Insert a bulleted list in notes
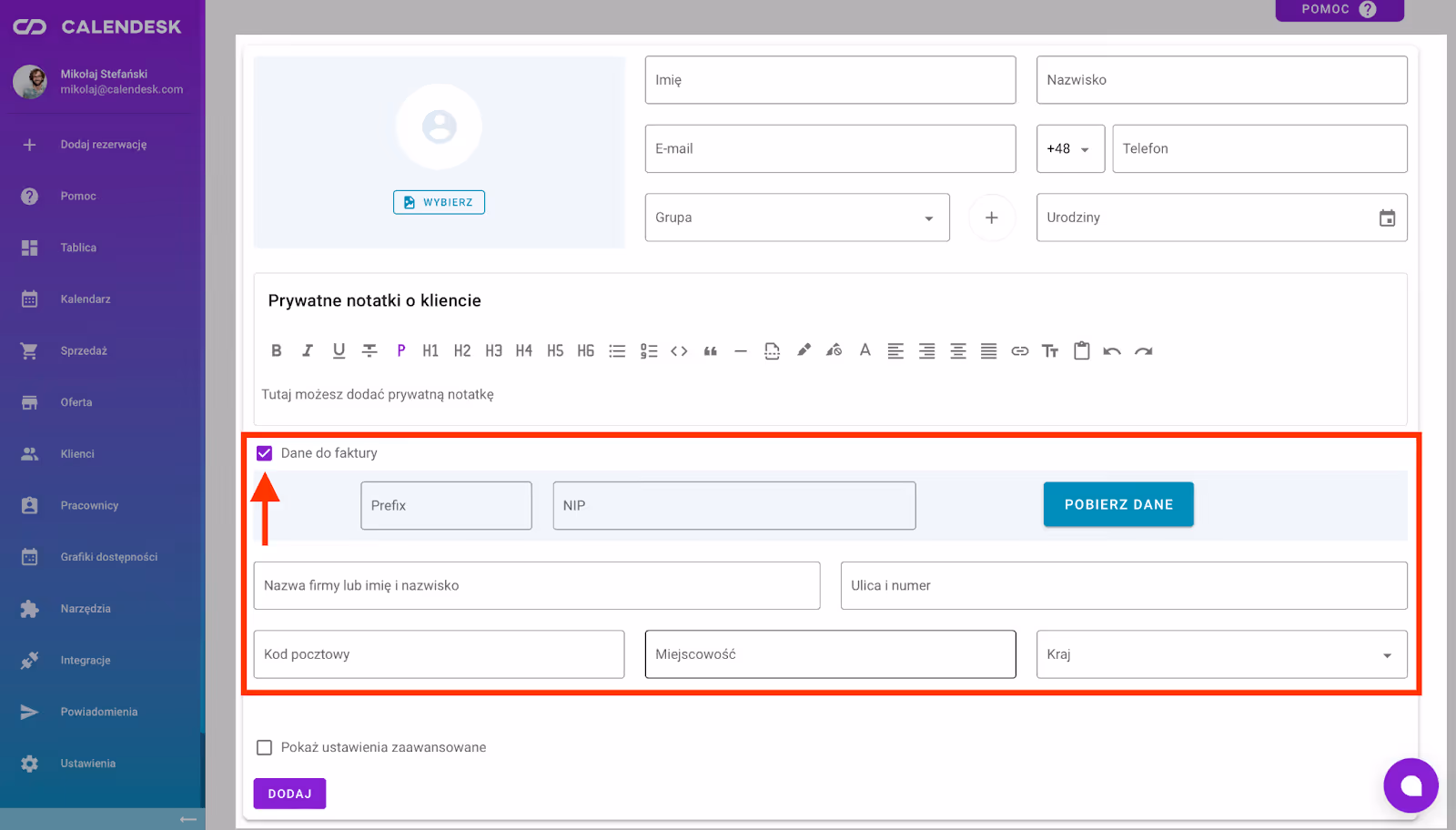This screenshot has width=1456, height=830. point(617,351)
